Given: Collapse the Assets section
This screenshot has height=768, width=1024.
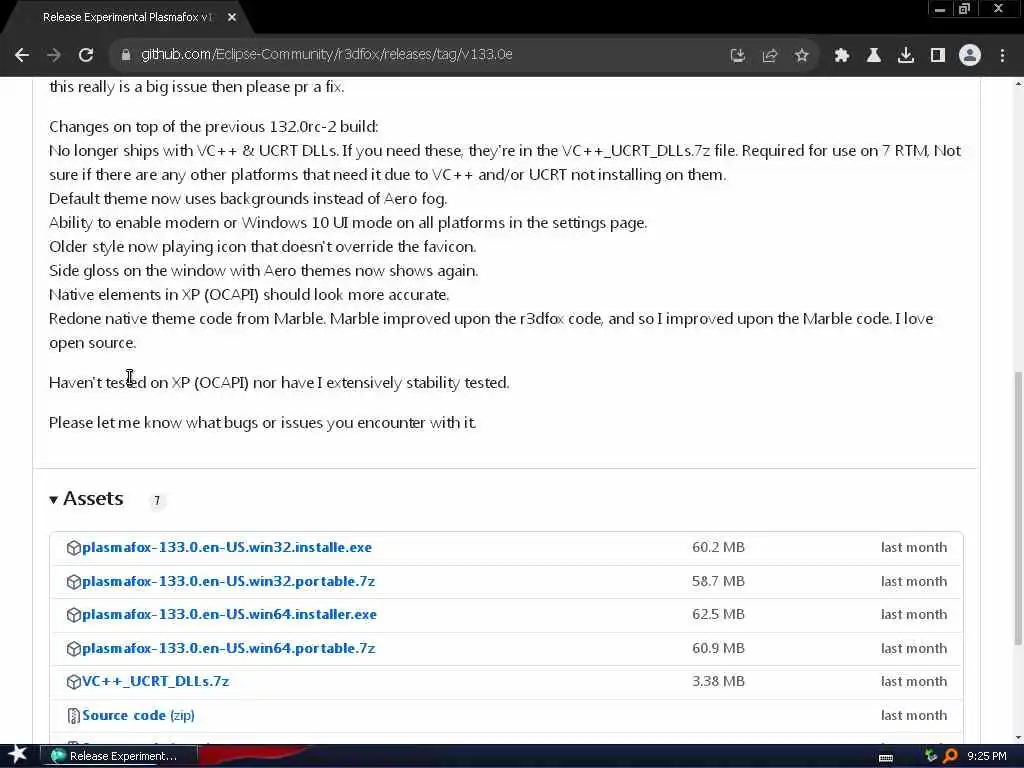Looking at the screenshot, I should point(86,499).
